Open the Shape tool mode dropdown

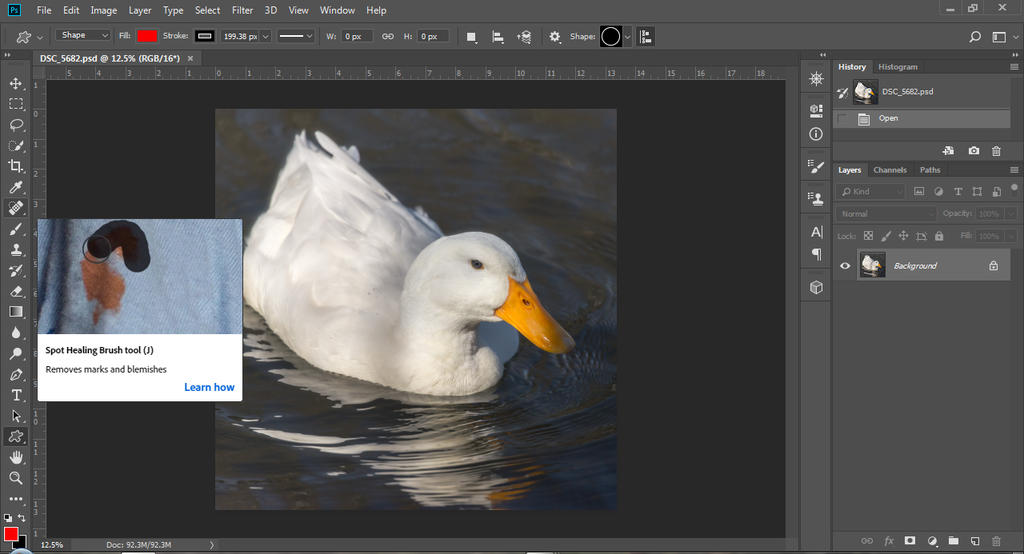click(x=84, y=36)
